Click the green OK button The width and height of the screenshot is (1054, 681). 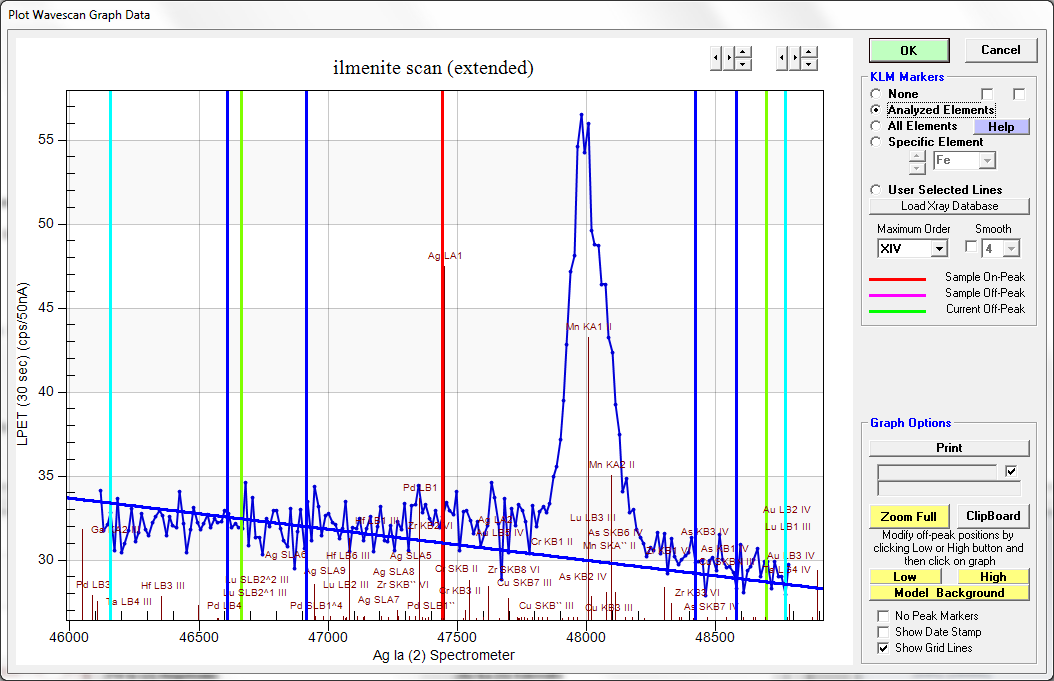(908, 50)
